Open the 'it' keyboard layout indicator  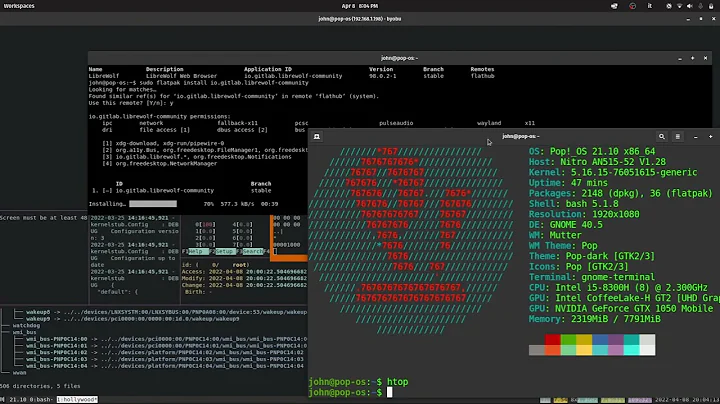(650, 6)
